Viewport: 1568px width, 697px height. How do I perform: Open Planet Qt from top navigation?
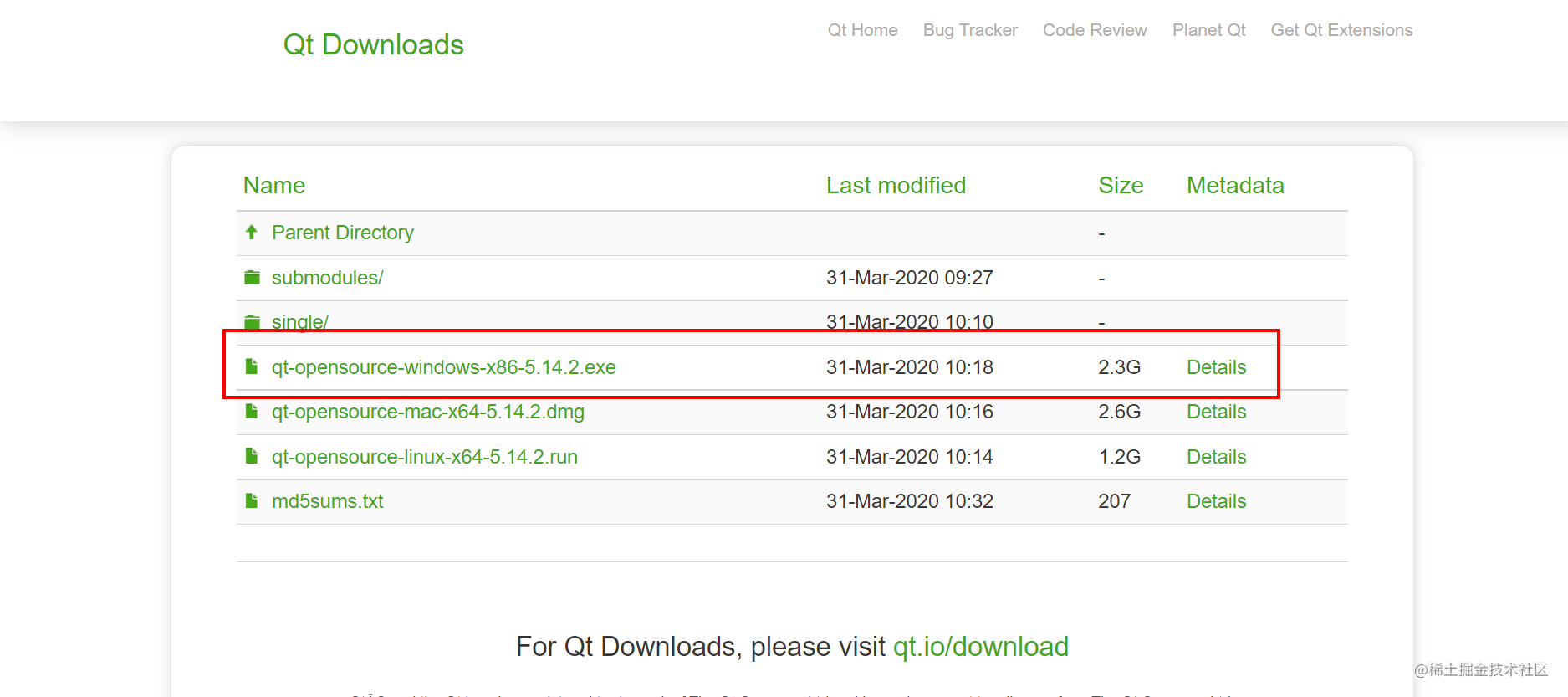pyautogui.click(x=1208, y=30)
